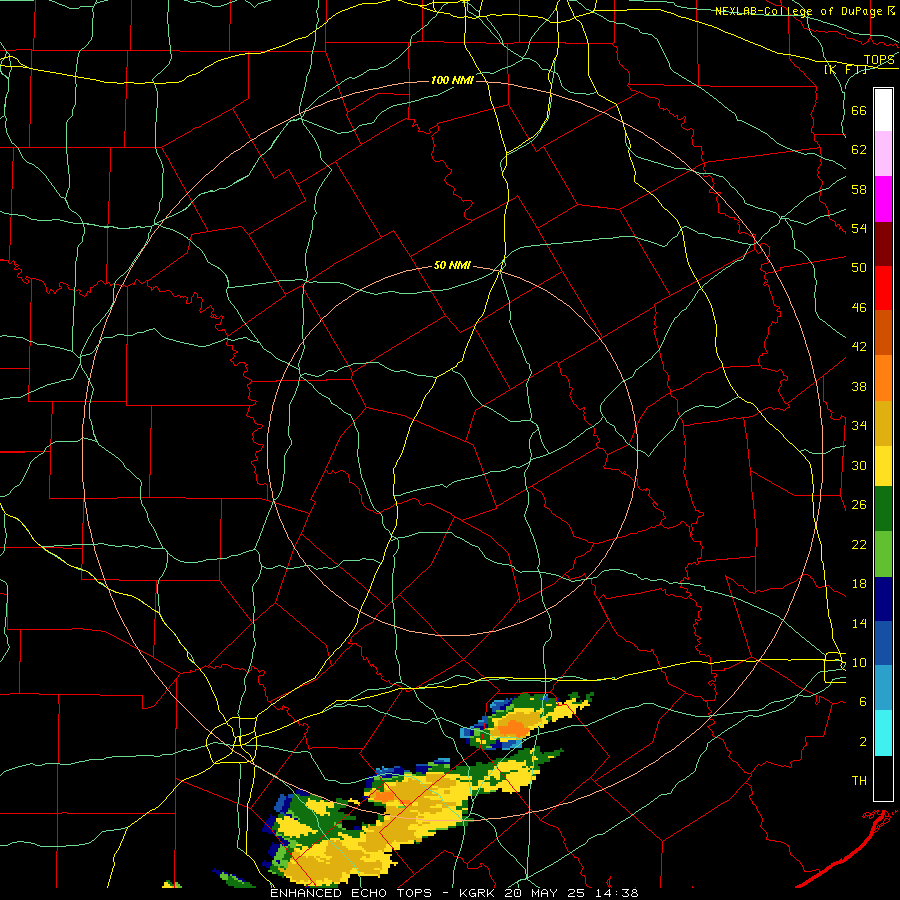Viewport: 900px width, 900px height.
Task: Click the legend value '26'
Action: [859, 505]
